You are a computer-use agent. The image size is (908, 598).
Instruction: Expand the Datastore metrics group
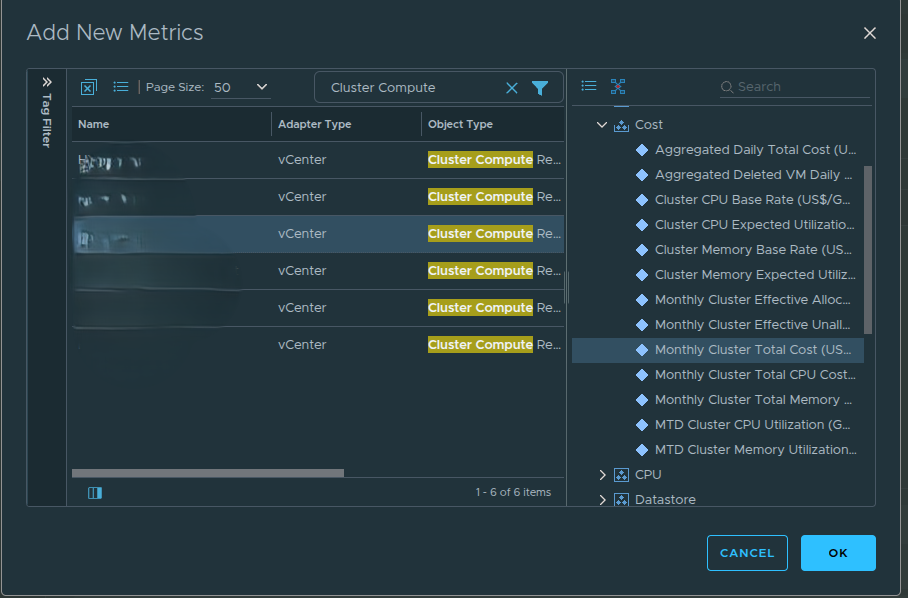(603, 499)
